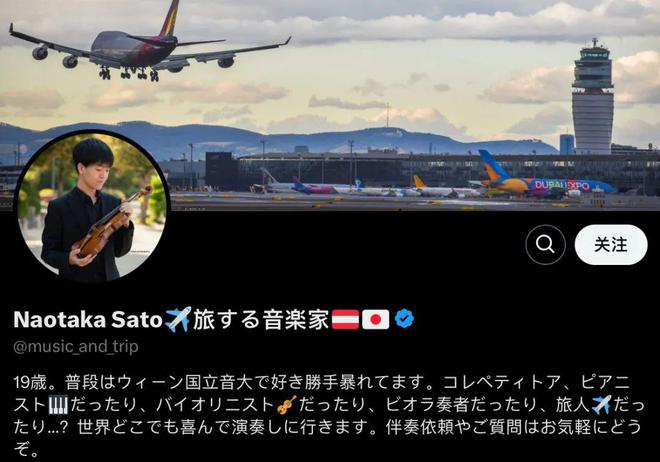The image size is (660, 462).
Task: Open the profile search magnifier icon
Action: 545,244
